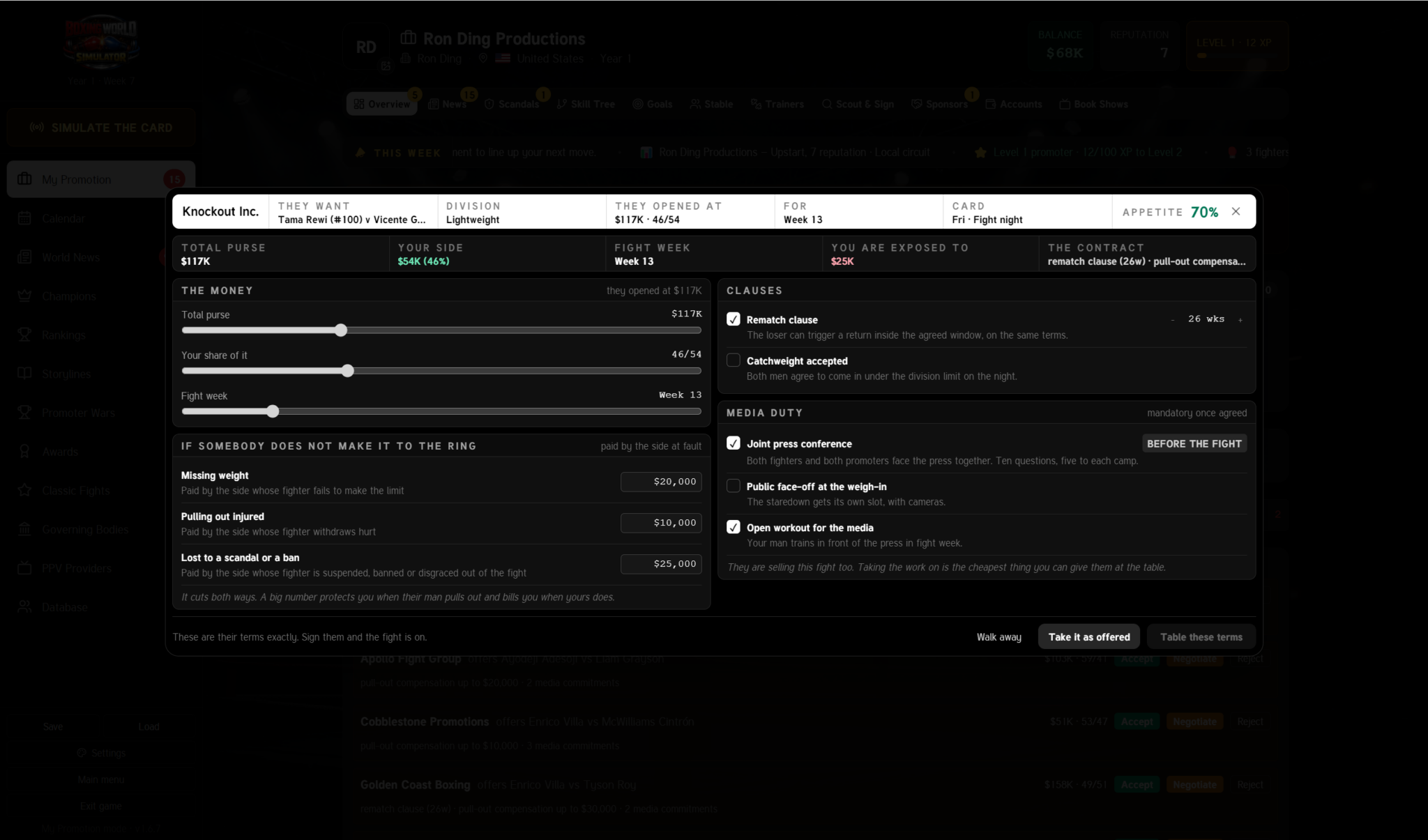Image resolution: width=1428 pixels, height=840 pixels.
Task: Switch to Book Shows tab
Action: [1093, 104]
